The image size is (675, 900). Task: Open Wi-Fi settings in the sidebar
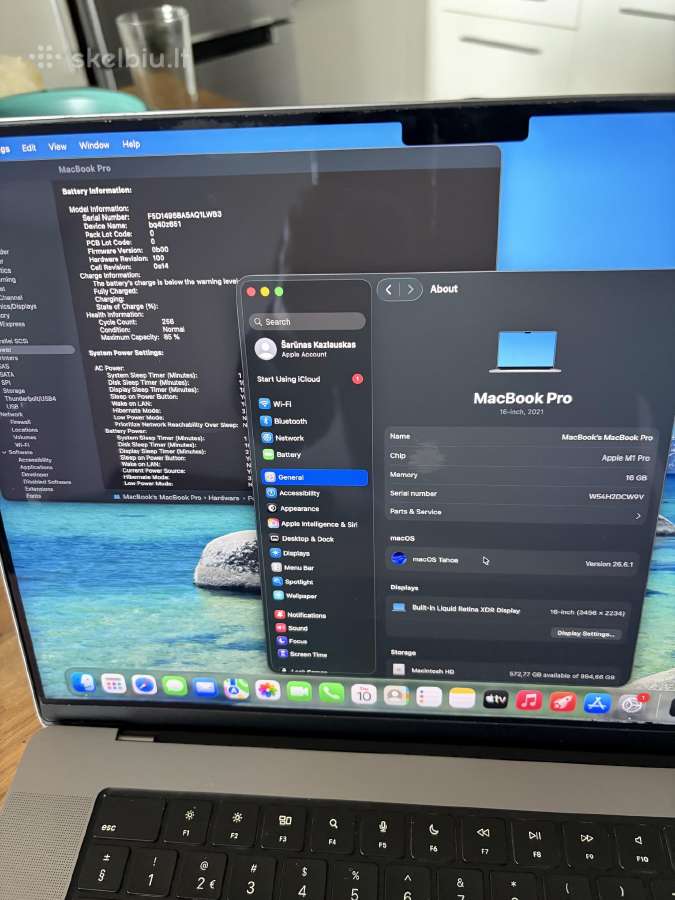coord(274,404)
